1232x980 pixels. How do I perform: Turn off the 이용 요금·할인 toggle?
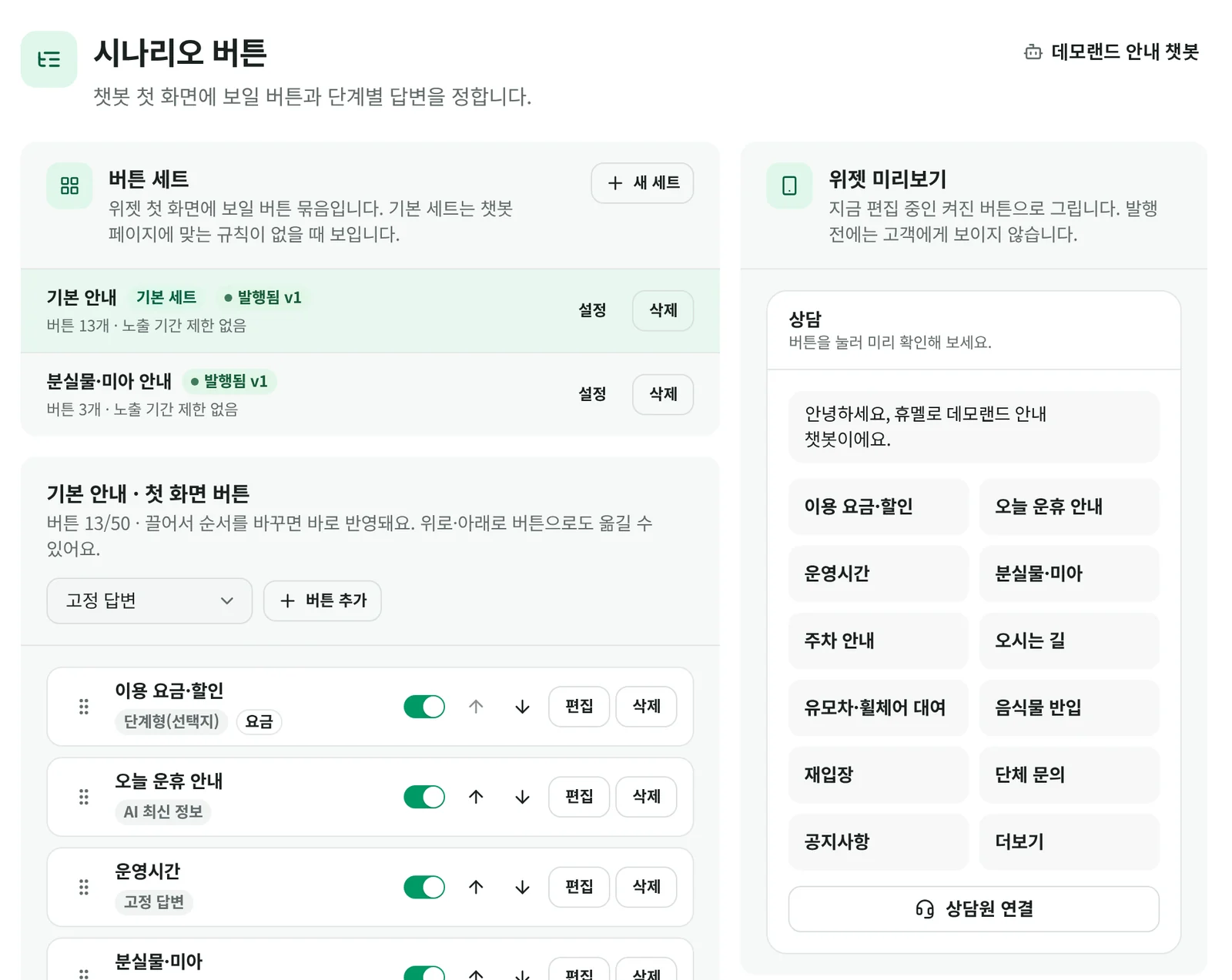coord(424,707)
